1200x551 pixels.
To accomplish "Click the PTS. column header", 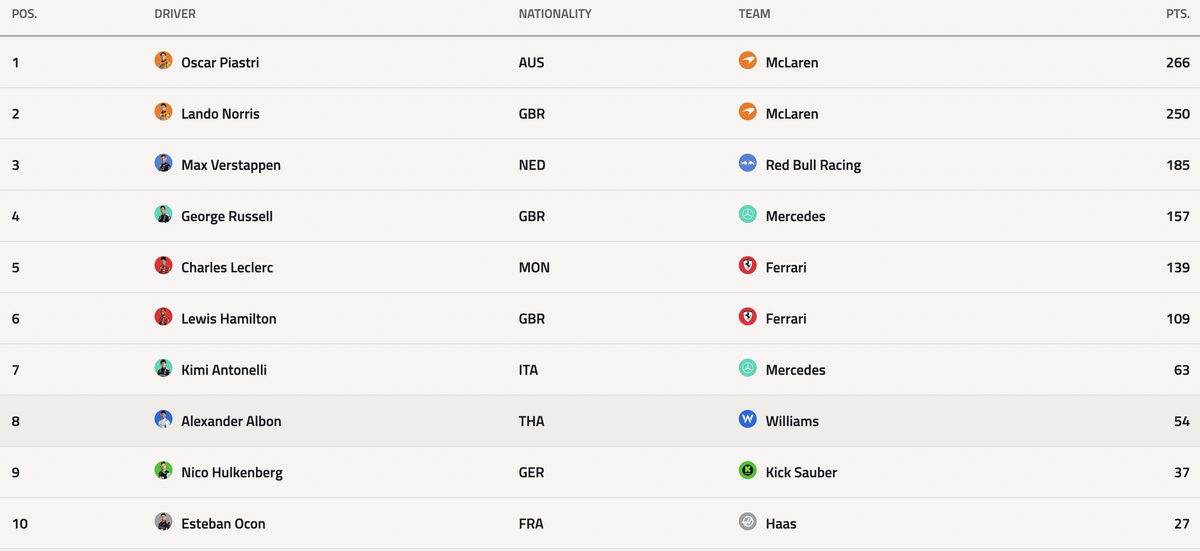I will coord(1177,14).
